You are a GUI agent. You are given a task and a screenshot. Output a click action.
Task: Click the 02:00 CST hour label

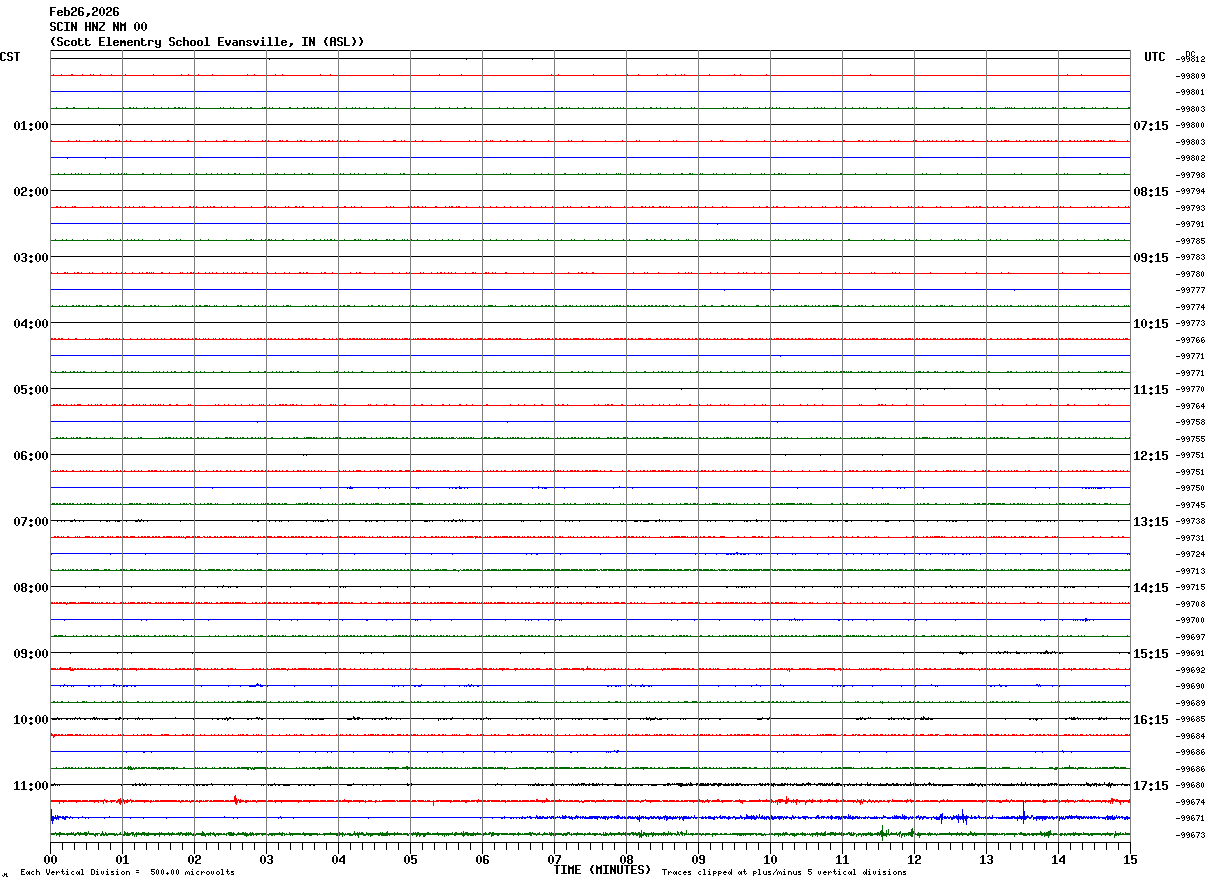pyautogui.click(x=31, y=192)
